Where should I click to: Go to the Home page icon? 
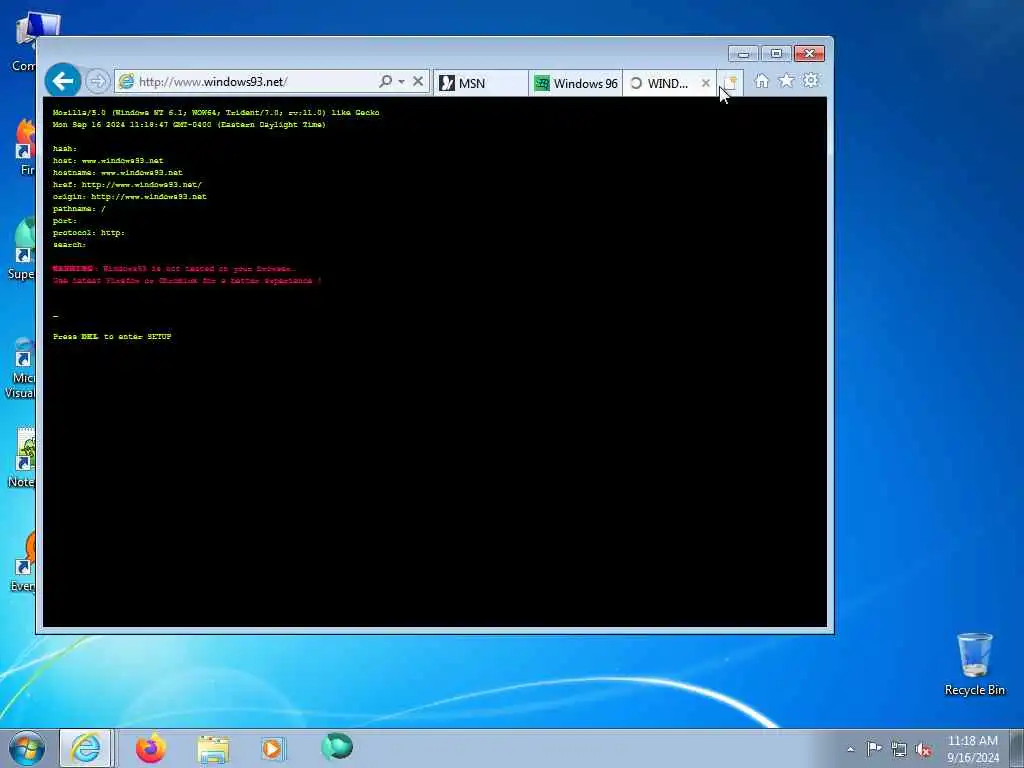[761, 81]
